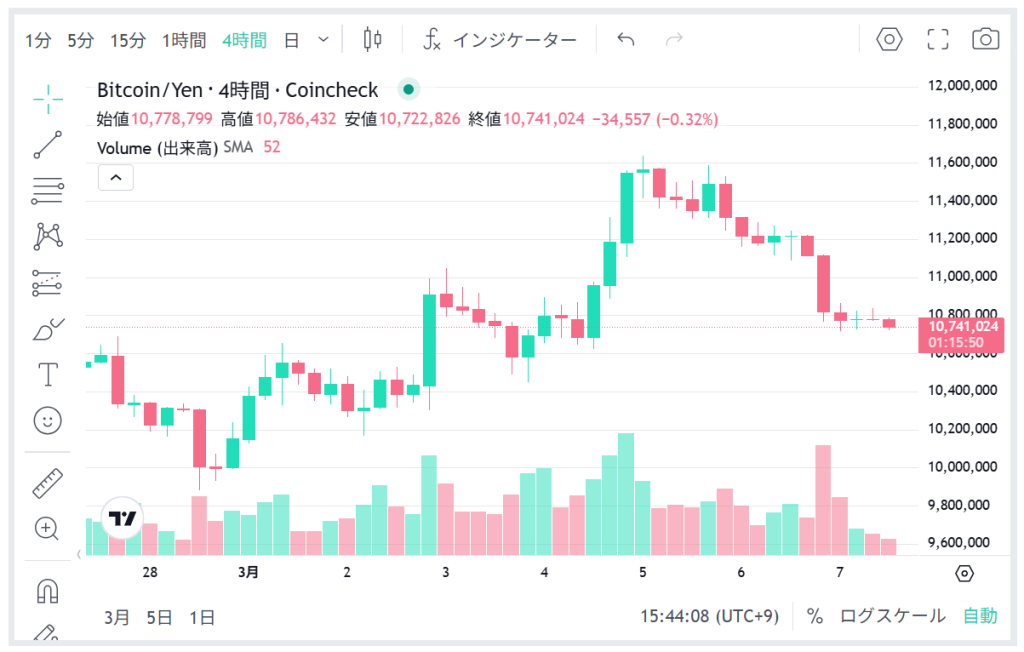Select the text annotation tool

[x=48, y=375]
